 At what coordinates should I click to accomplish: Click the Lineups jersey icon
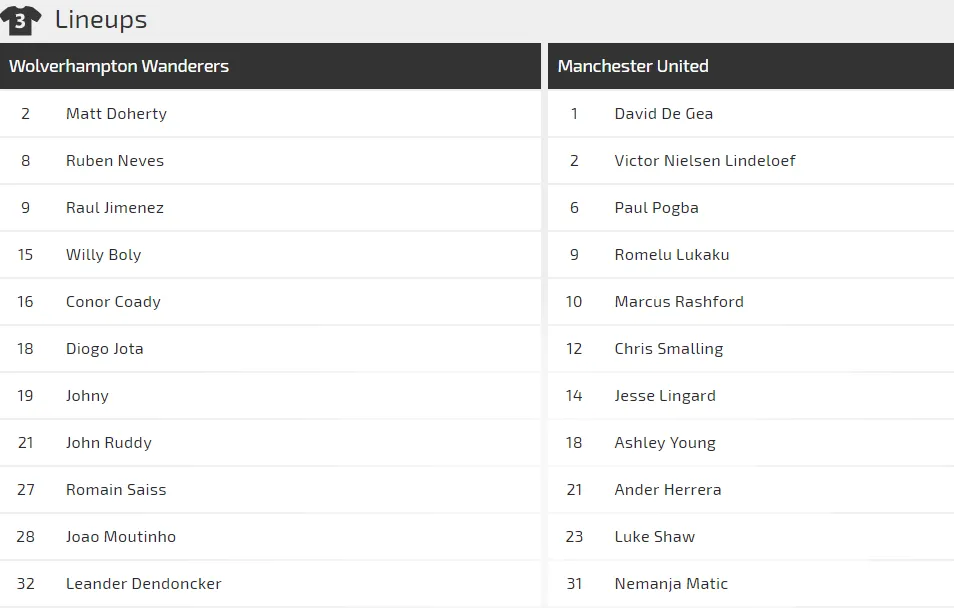coord(21,20)
